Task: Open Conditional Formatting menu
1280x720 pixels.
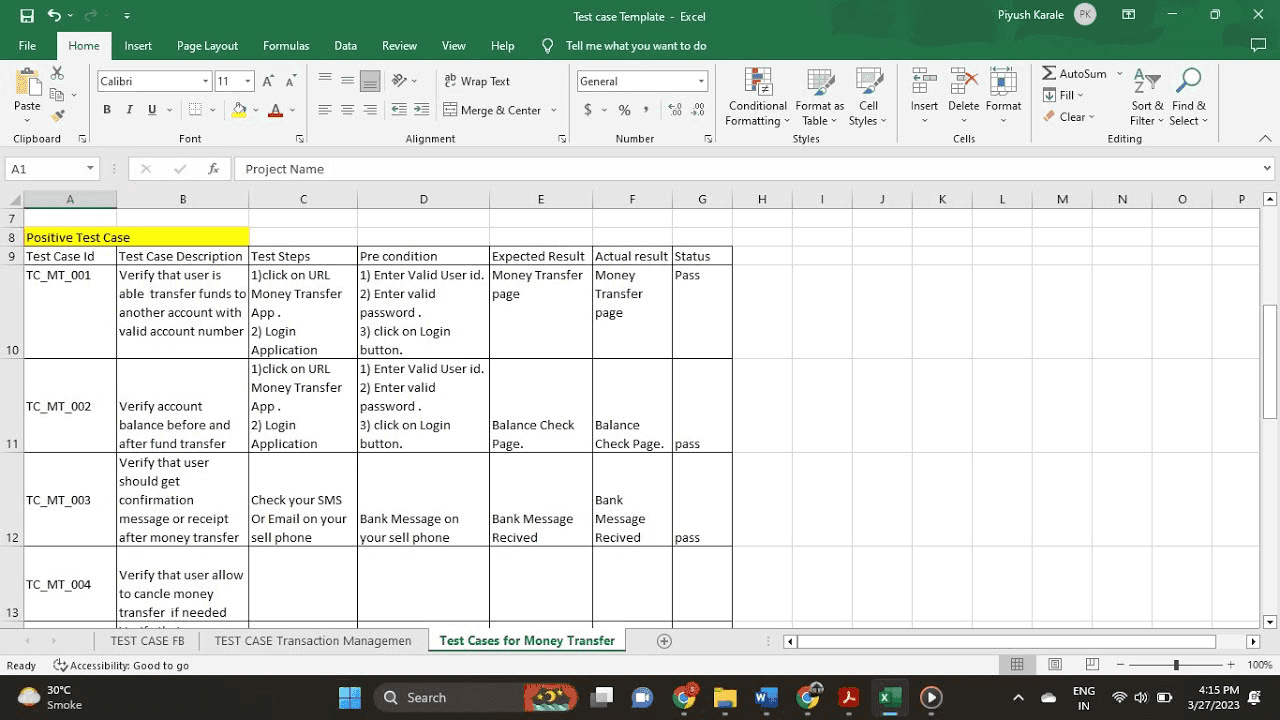Action: click(x=757, y=97)
